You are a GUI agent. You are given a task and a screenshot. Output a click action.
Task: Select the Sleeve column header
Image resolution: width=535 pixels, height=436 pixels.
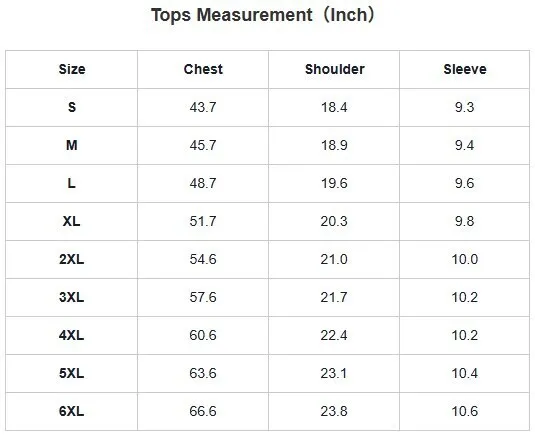coord(465,69)
